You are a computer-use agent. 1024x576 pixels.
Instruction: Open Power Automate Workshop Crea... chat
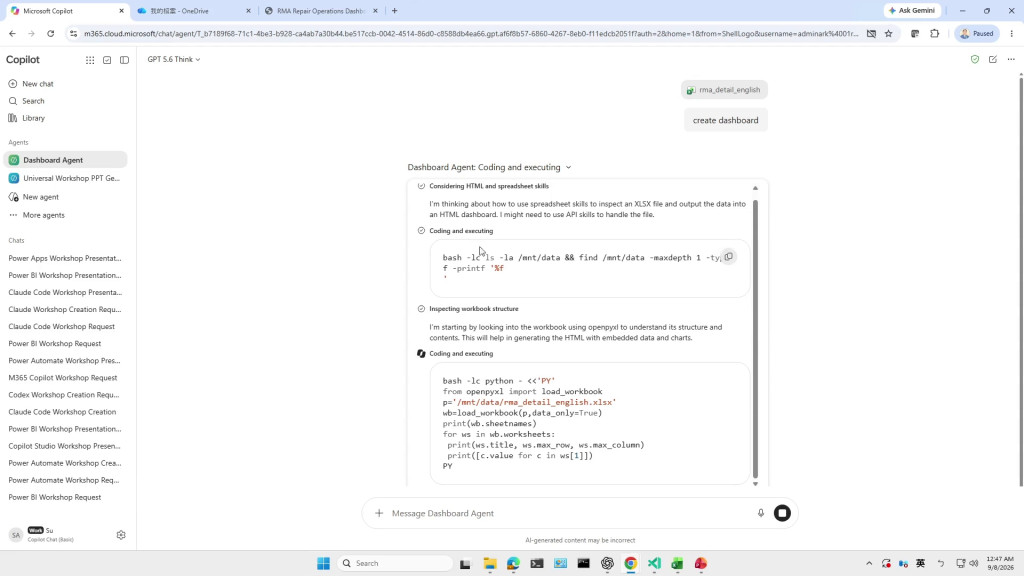[65, 463]
